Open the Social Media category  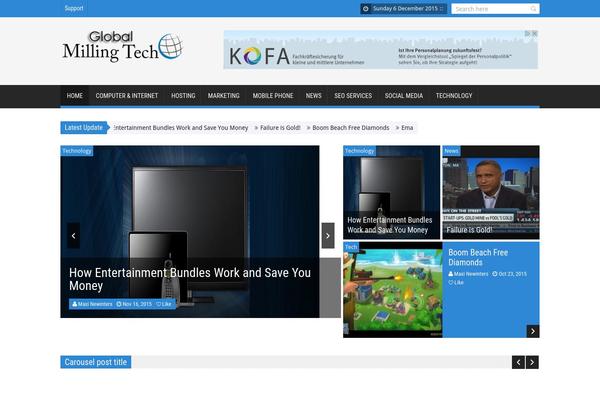click(x=404, y=96)
